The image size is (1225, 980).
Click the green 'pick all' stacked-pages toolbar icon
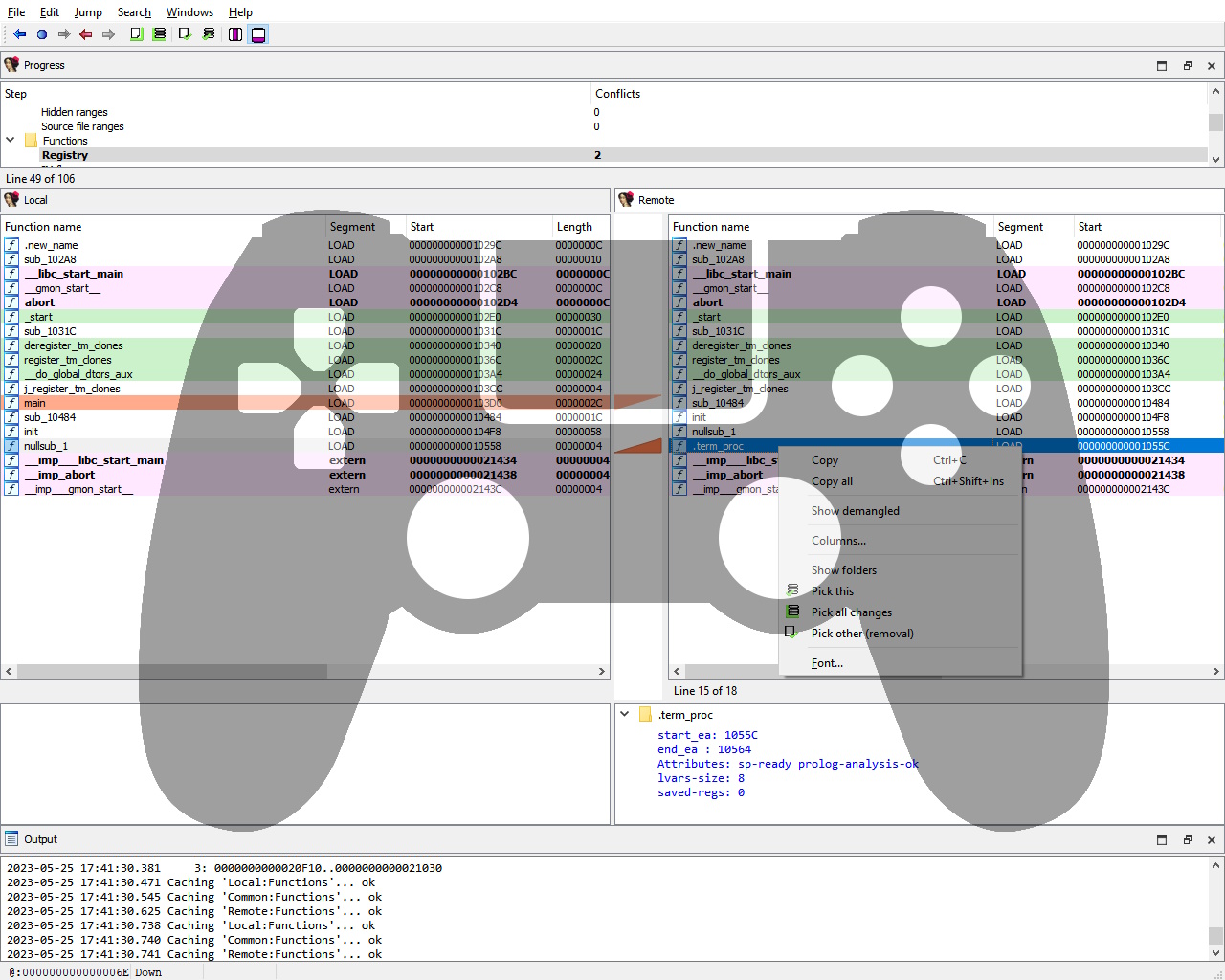(x=159, y=33)
